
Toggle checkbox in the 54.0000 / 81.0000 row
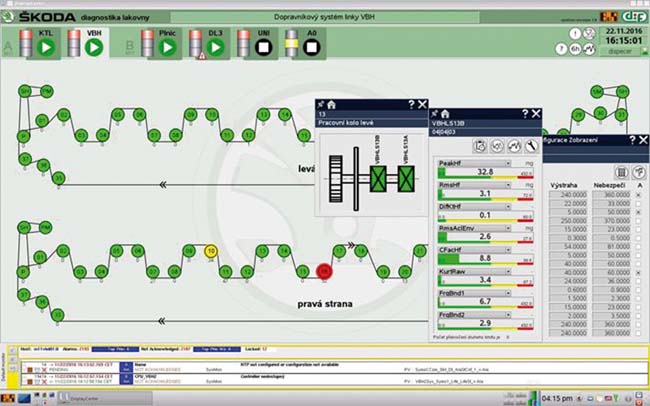[x=639, y=247]
